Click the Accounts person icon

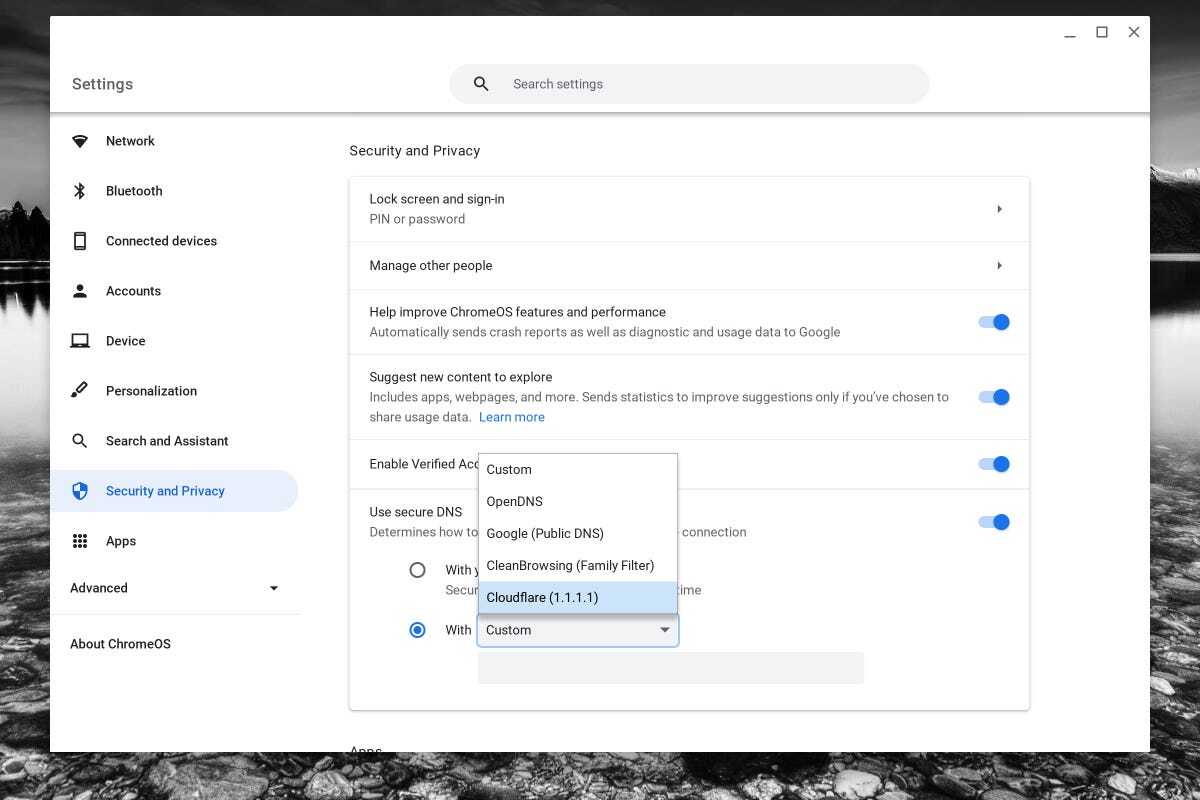[80, 291]
